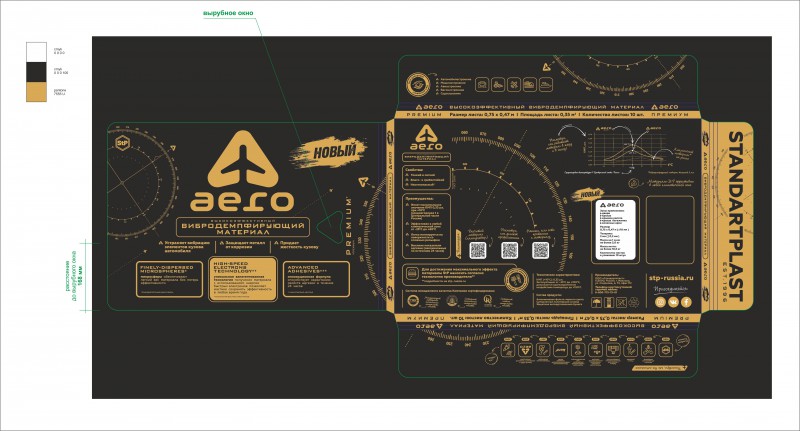Click the black color swatch in the legend
800x431 pixels.
point(36,72)
